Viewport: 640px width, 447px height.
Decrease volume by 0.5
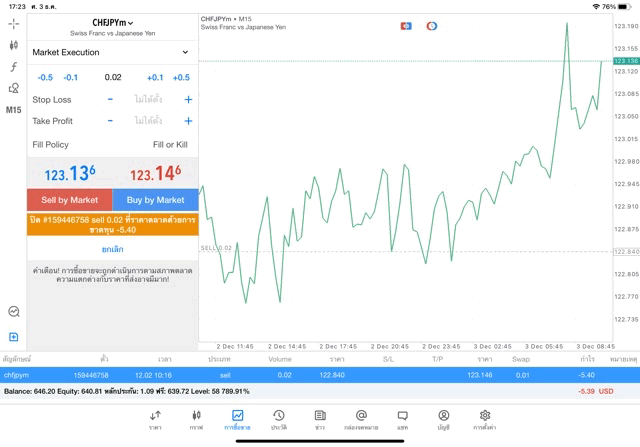[45, 78]
